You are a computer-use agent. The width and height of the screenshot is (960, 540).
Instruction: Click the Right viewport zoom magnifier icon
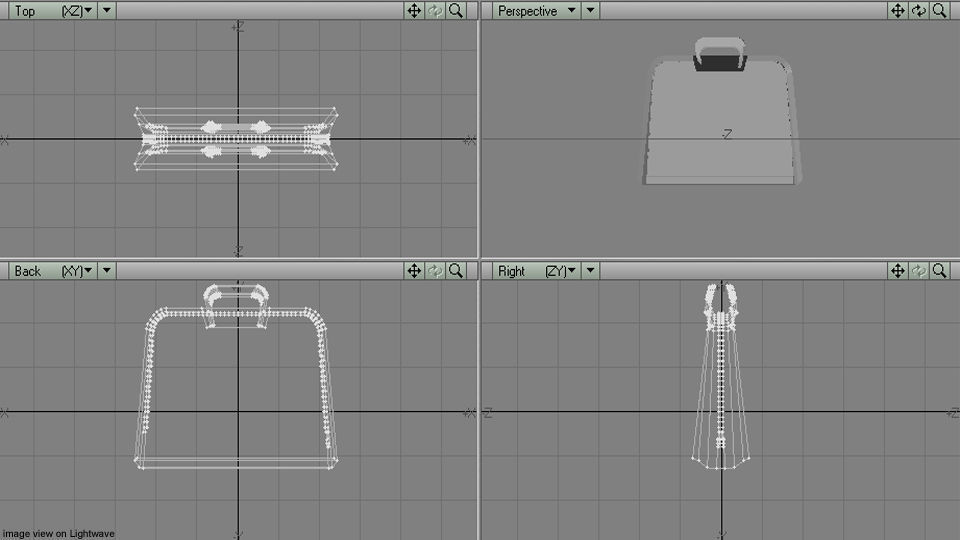pos(939,271)
